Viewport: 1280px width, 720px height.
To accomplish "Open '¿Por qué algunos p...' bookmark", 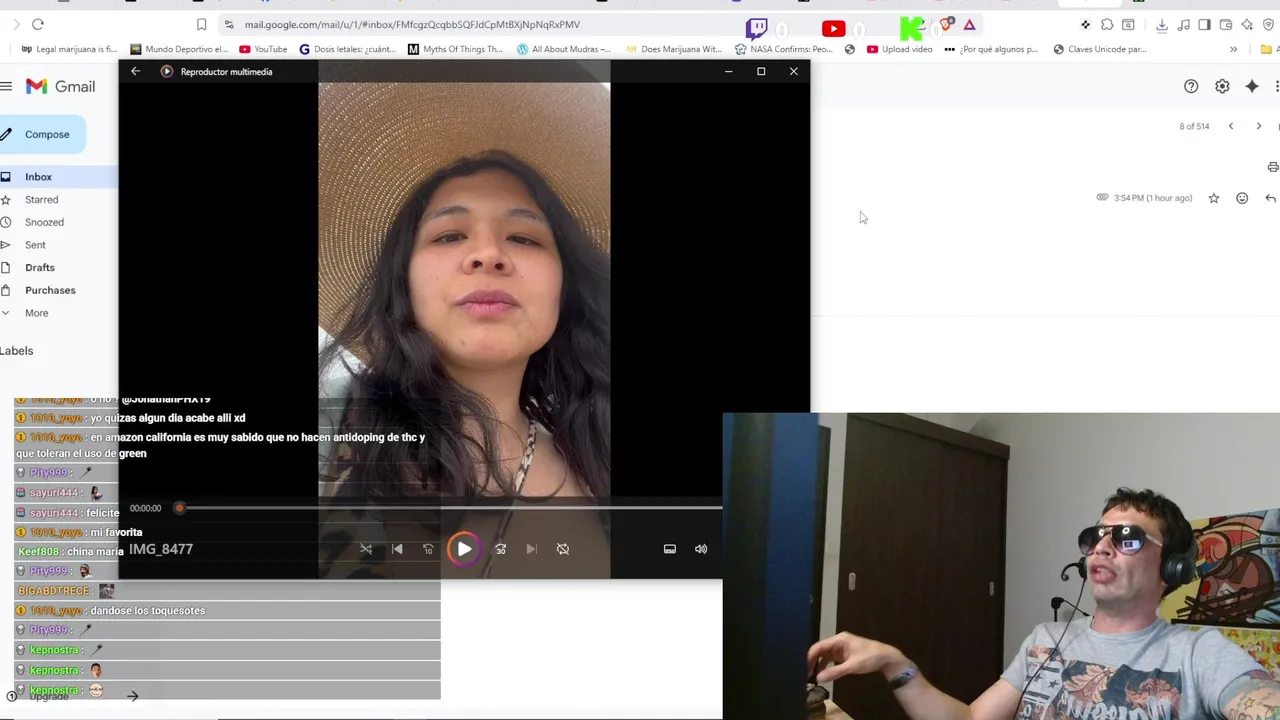I will click(991, 49).
